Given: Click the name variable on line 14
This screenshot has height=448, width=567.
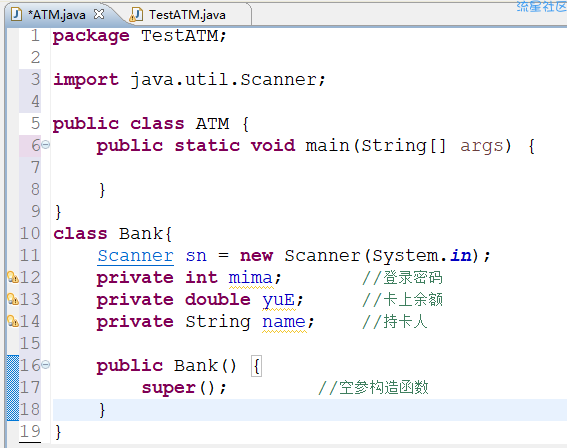Looking at the screenshot, I should coord(284,321).
